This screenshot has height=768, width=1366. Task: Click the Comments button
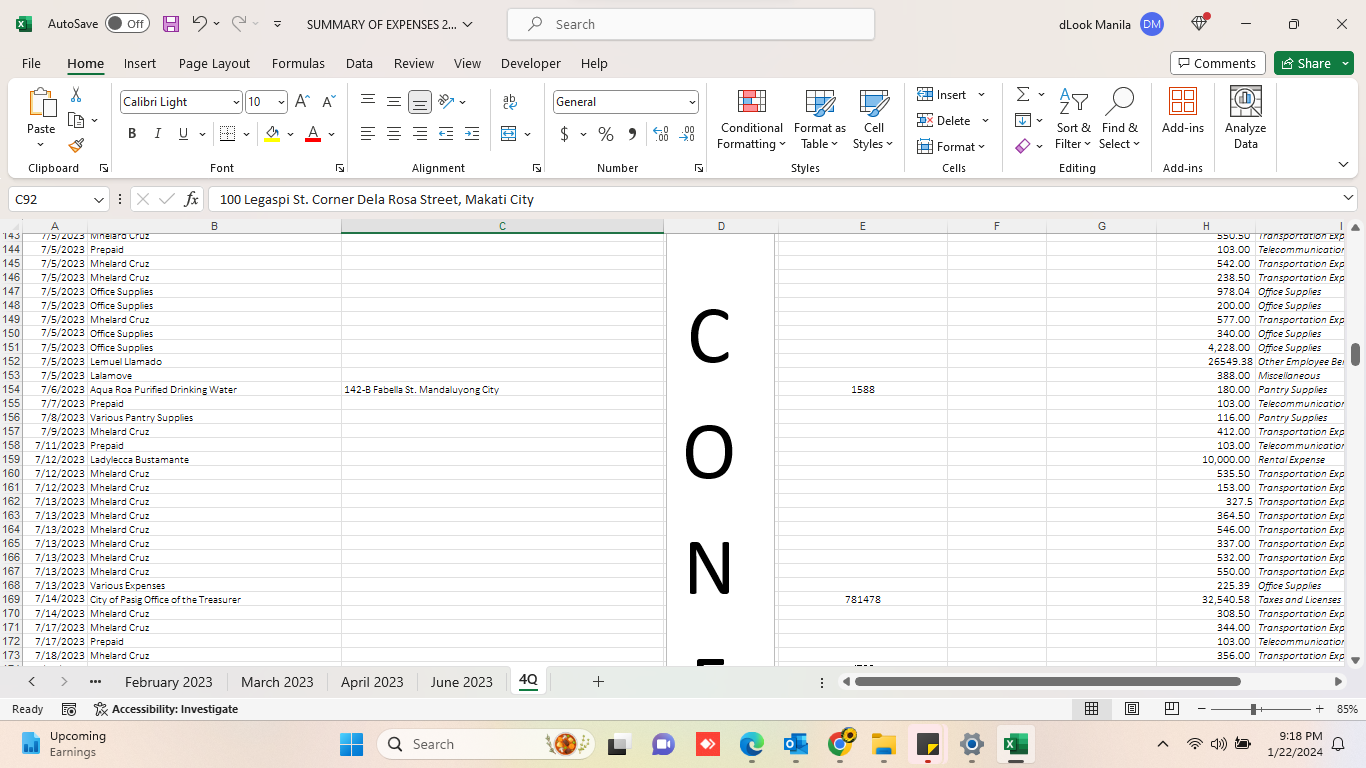pos(1218,63)
